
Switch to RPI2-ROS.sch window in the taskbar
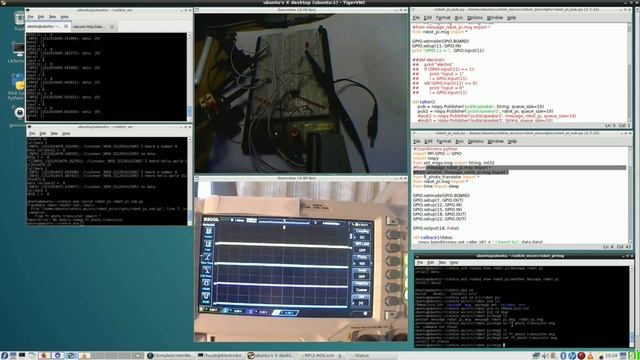[323, 356]
